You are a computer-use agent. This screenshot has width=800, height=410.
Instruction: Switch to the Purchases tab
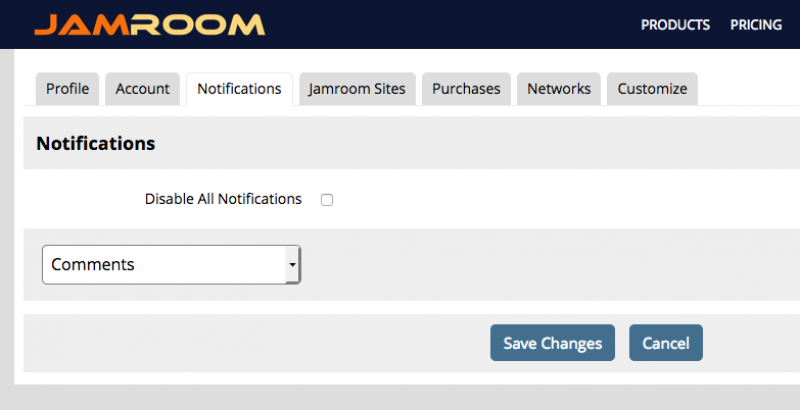pos(466,89)
